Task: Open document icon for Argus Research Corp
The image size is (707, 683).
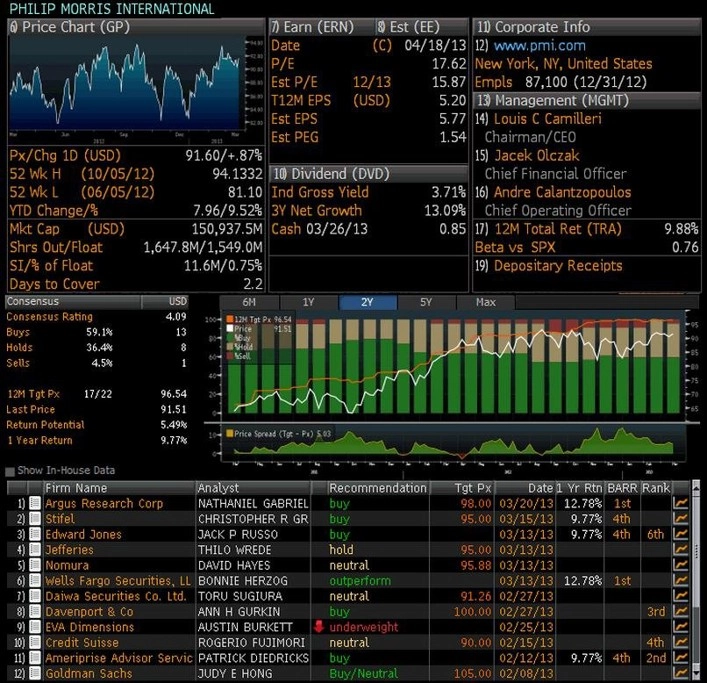Action: [35, 503]
